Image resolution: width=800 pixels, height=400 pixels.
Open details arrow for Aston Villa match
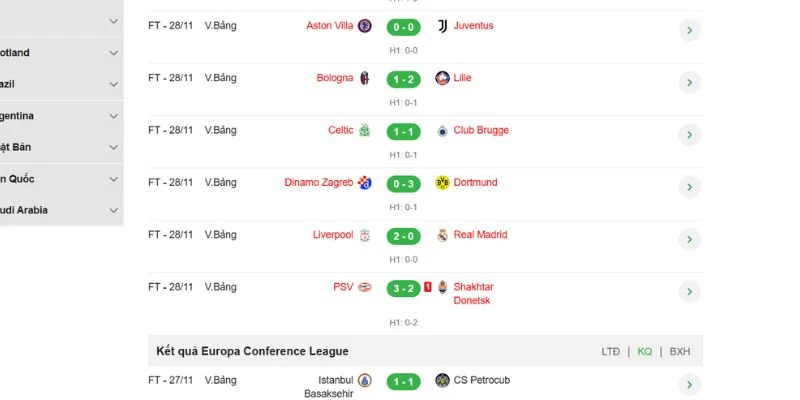coord(688,30)
